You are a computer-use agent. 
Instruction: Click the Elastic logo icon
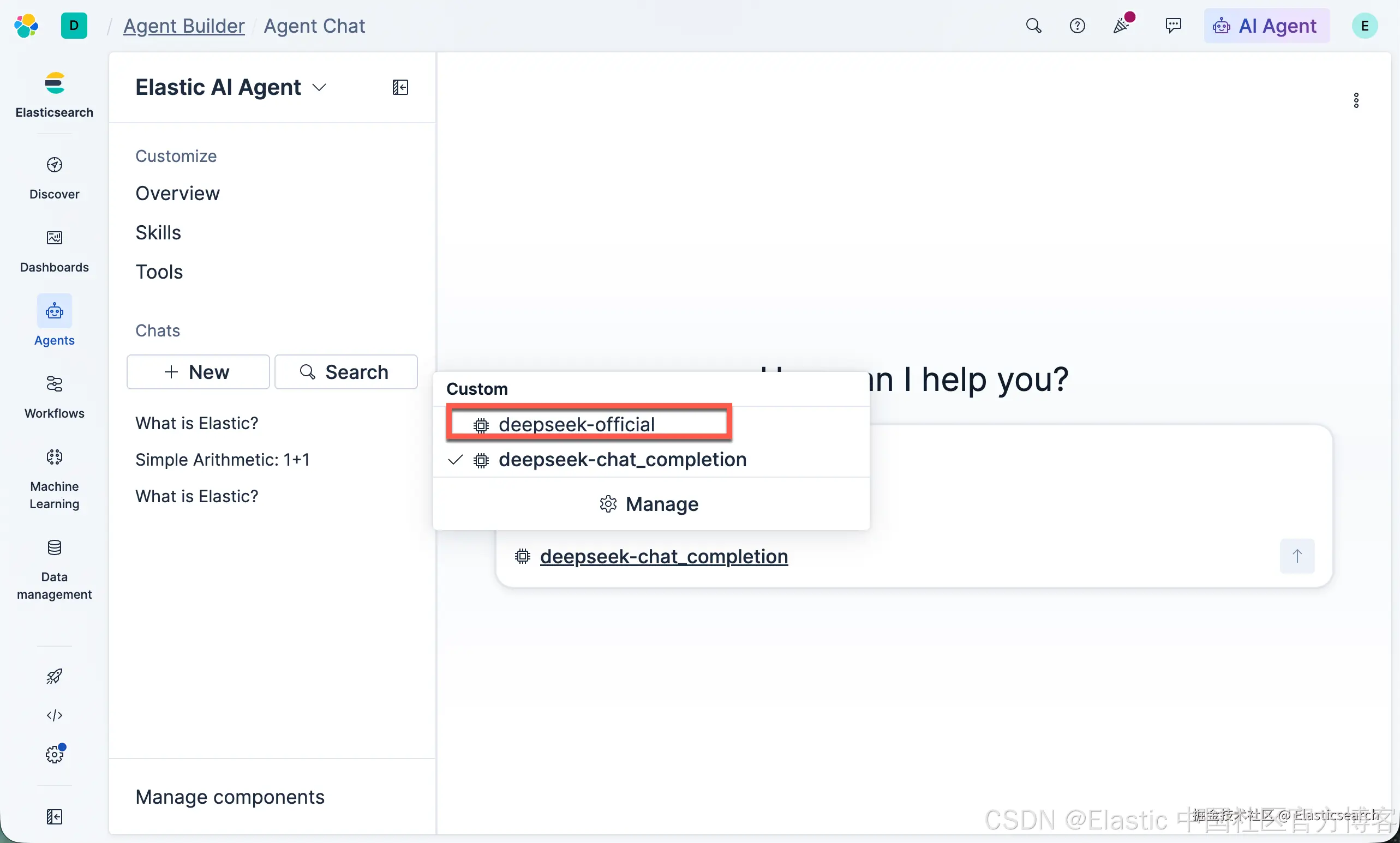(x=26, y=26)
